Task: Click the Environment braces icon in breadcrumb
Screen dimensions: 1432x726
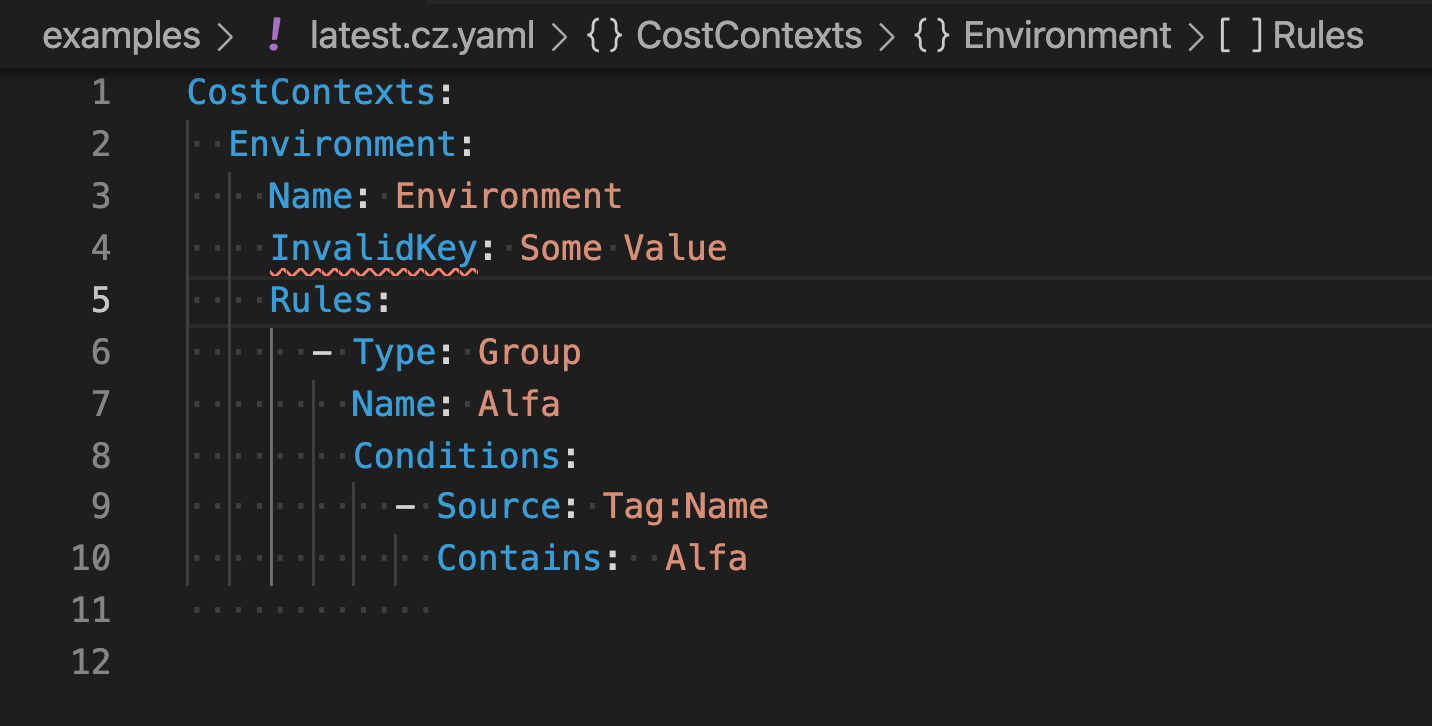Action: pos(932,36)
